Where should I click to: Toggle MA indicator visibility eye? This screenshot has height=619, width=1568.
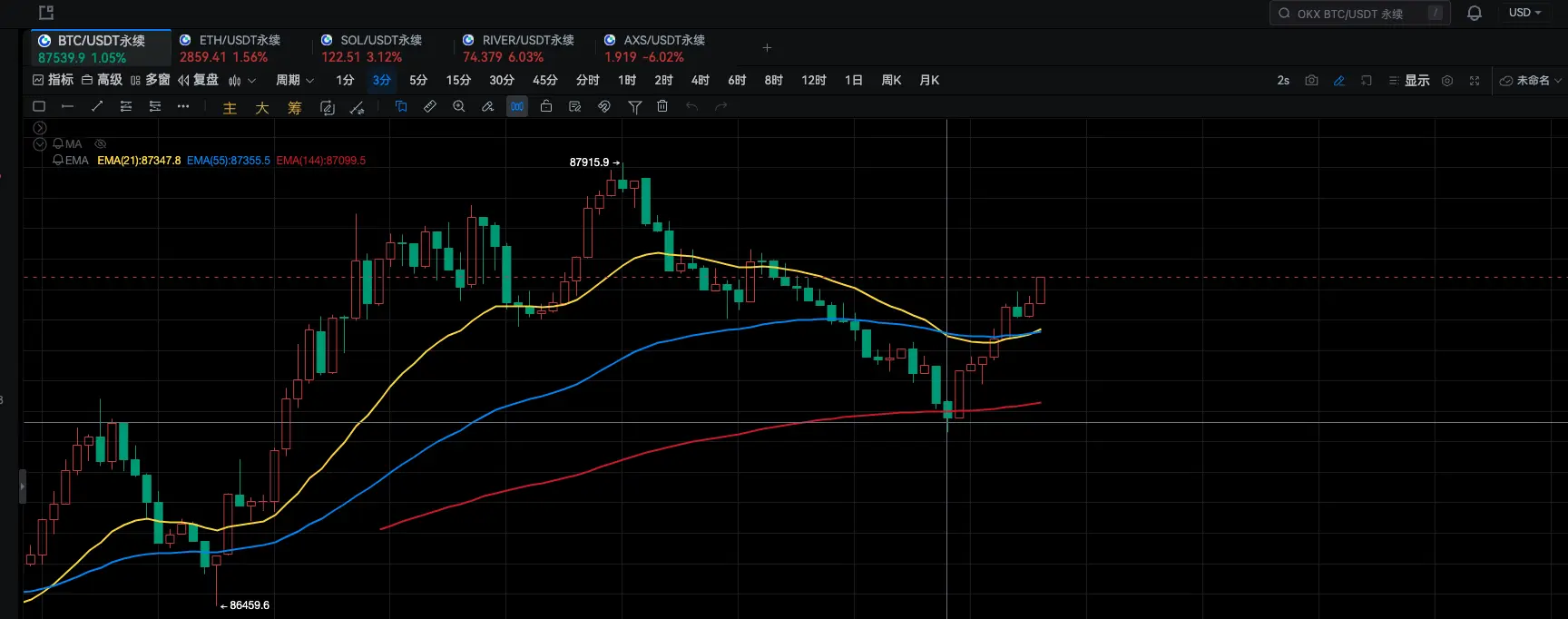click(x=101, y=143)
